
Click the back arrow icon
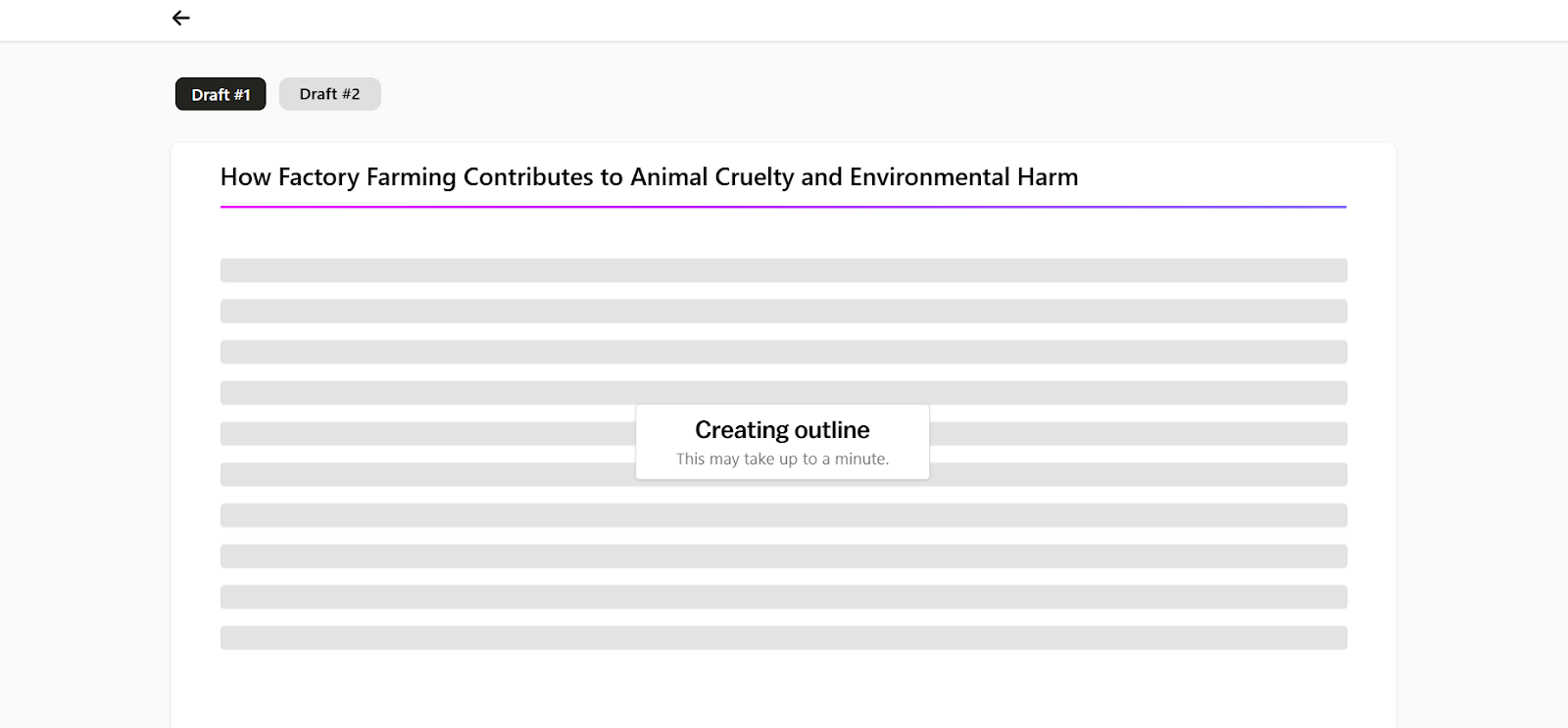click(180, 18)
